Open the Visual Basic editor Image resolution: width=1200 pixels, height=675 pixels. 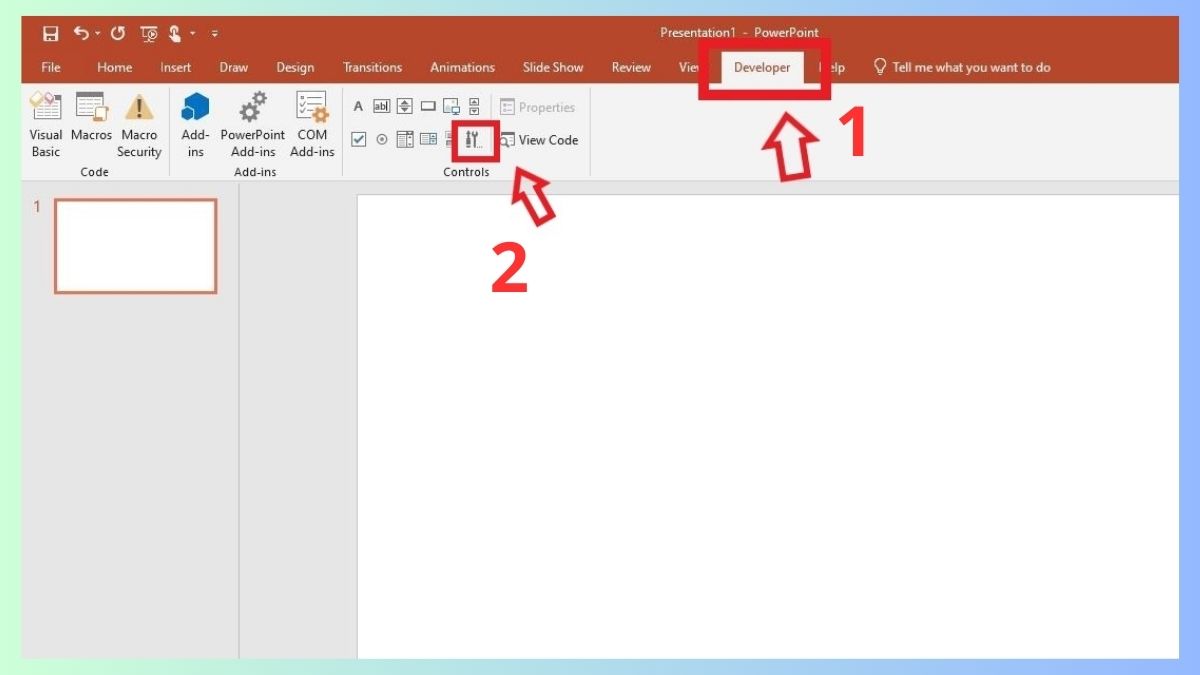pyautogui.click(x=46, y=125)
